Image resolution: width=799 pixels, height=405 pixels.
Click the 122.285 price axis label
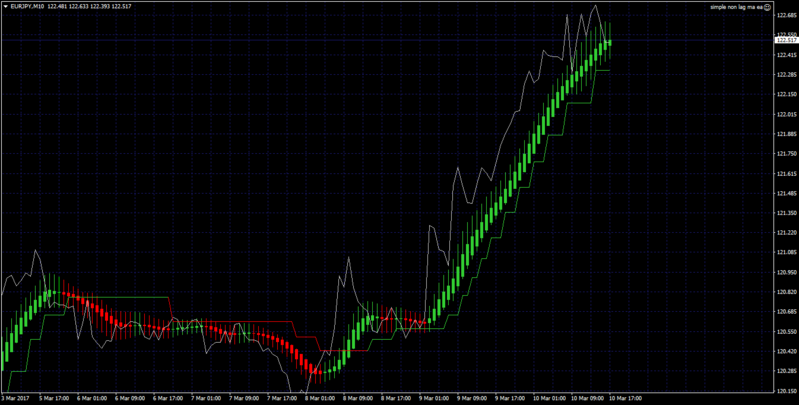786,75
